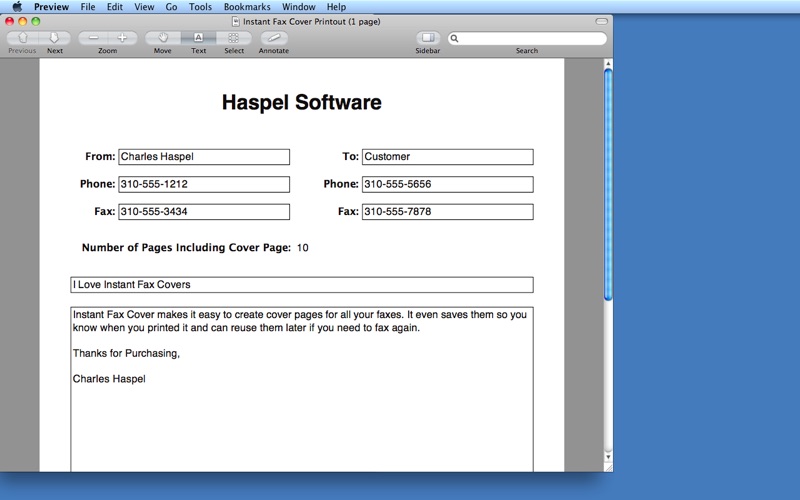
Task: Click the magnifier icon in Search field
Action: [454, 38]
